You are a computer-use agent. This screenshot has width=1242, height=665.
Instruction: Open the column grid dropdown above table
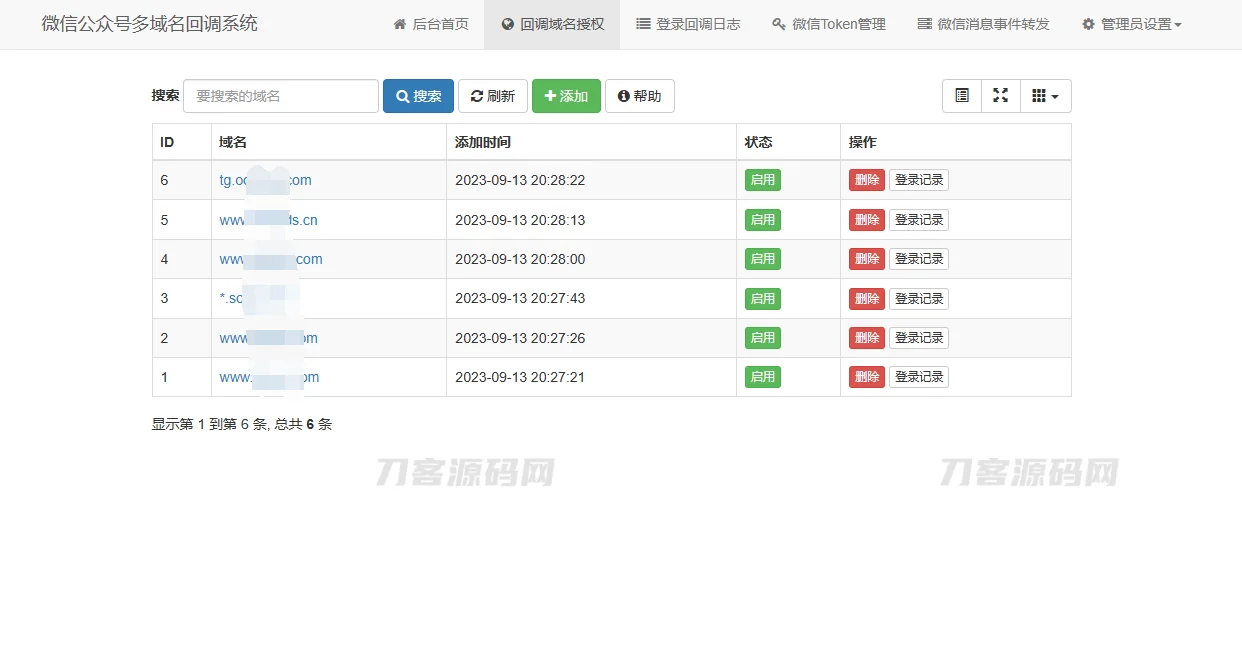point(1044,95)
